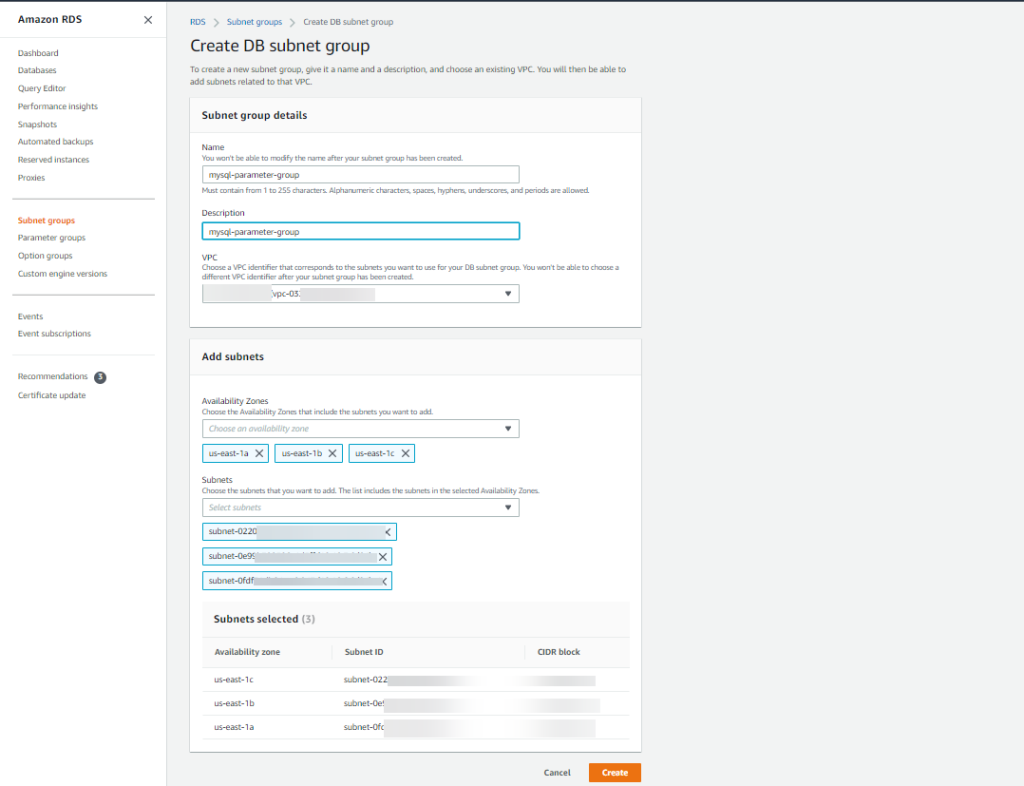
Task: Click subnet-0e ID in the selected table
Action: tap(364, 704)
